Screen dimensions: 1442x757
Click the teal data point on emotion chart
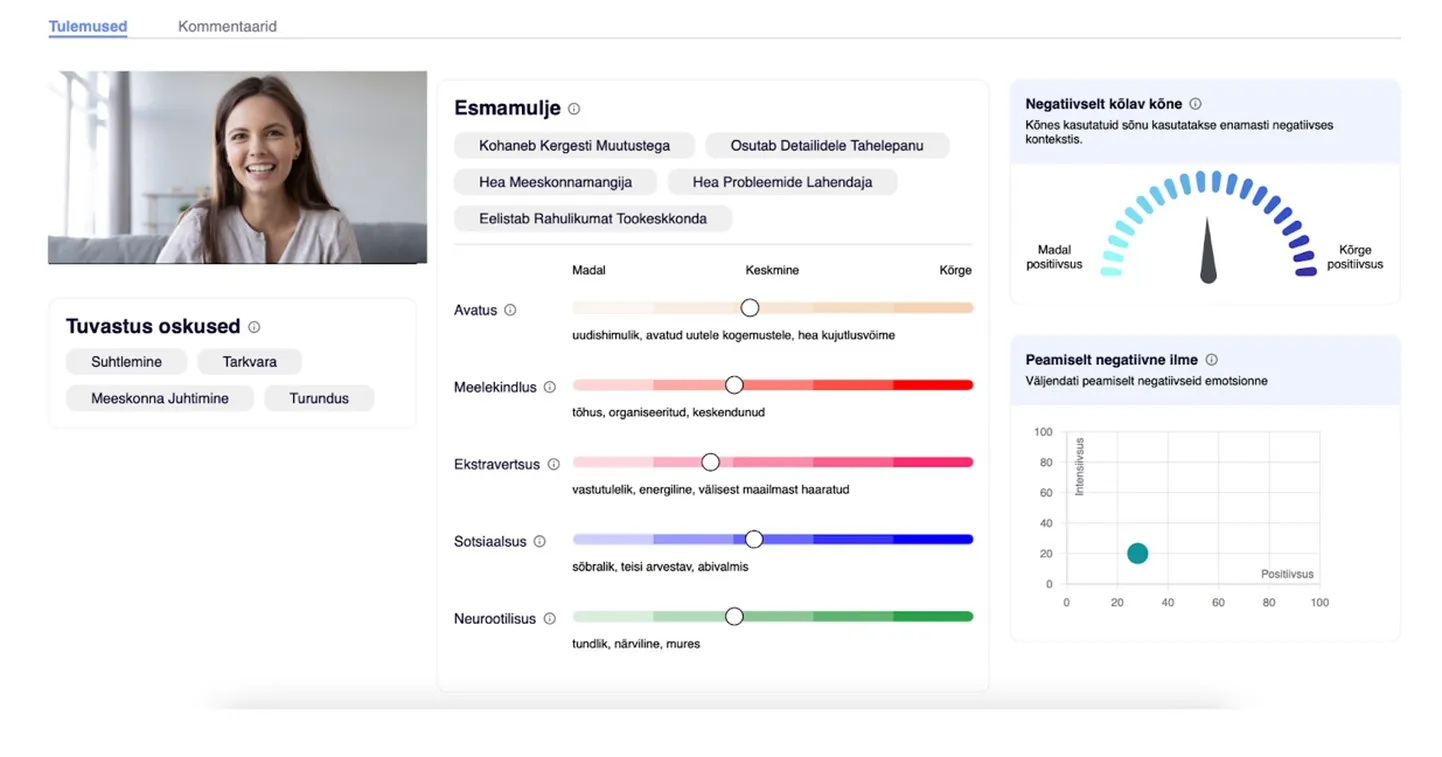click(x=1137, y=554)
